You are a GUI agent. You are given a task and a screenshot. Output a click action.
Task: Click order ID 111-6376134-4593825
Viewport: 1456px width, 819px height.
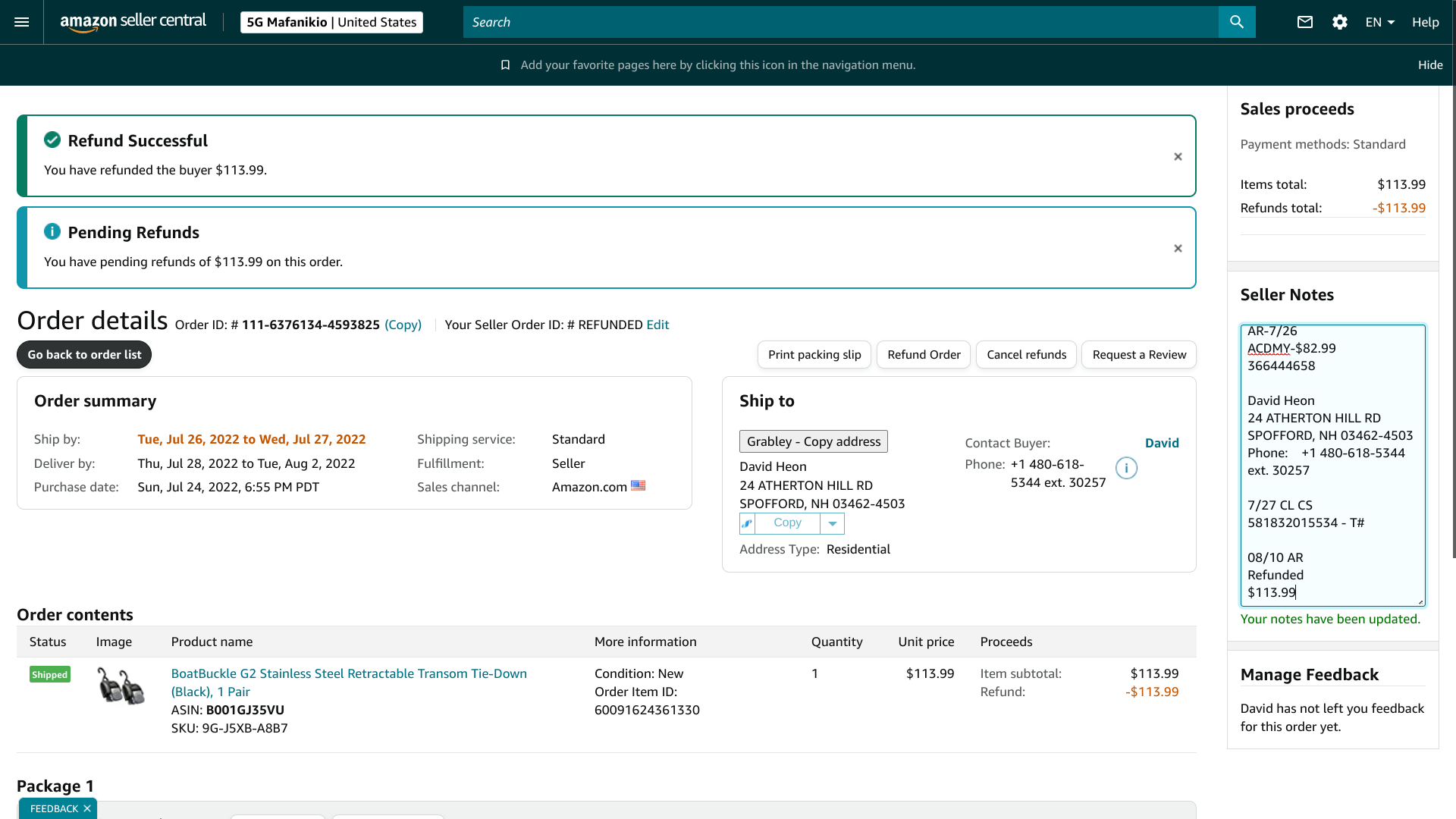click(x=311, y=325)
